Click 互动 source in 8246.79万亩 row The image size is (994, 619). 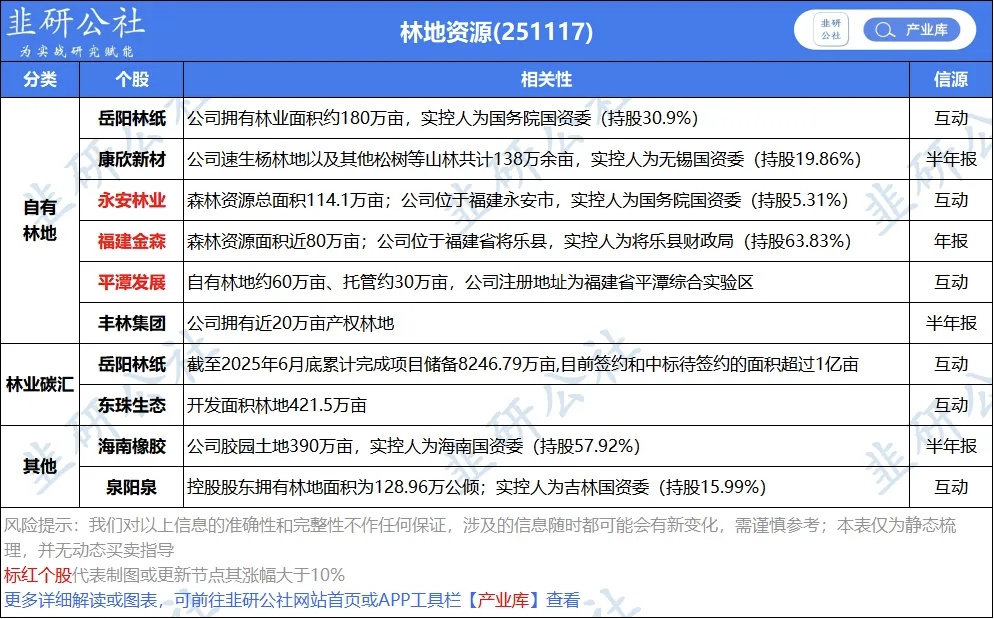point(951,364)
